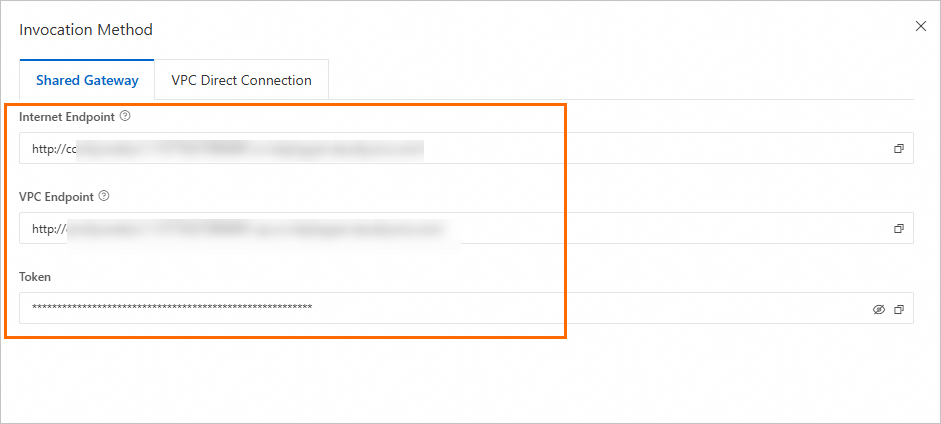941x424 pixels.
Task: Click the Internet Endpoint label text
Action: [x=66, y=116]
